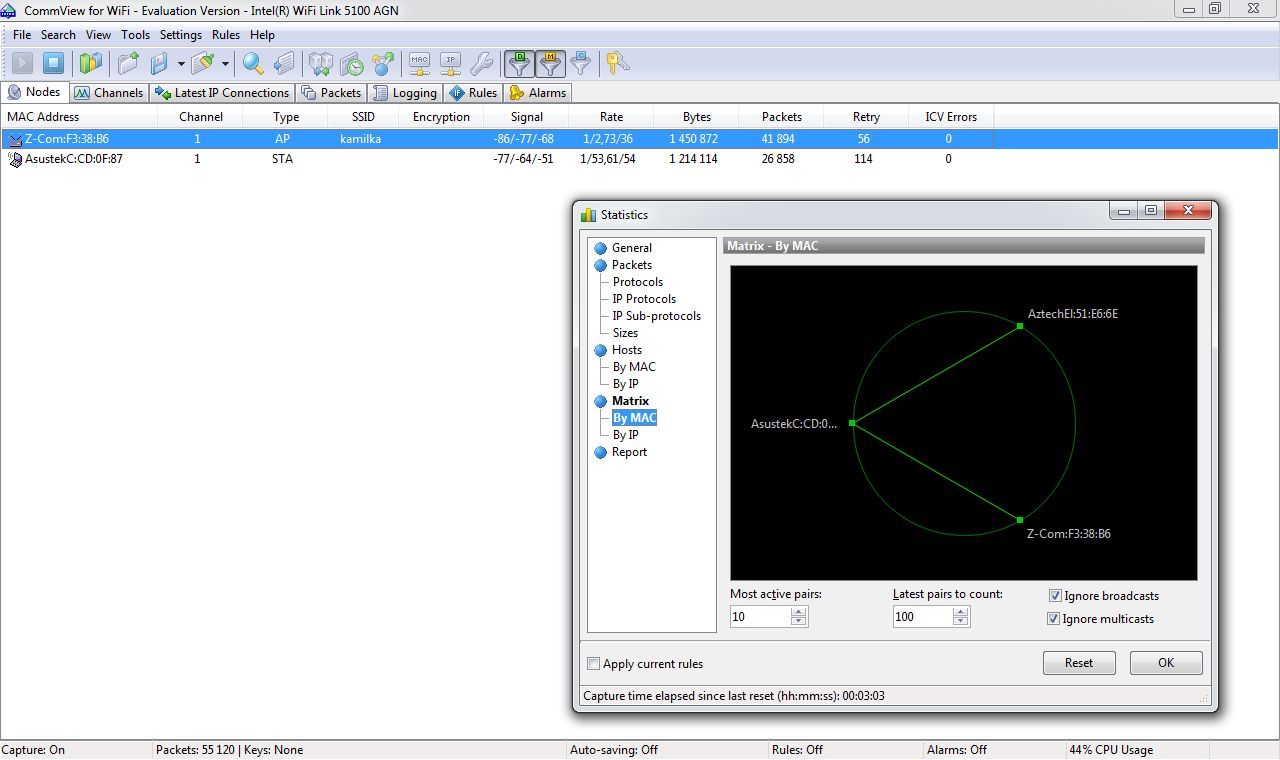The width and height of the screenshot is (1280, 760).
Task: Increase Latest pairs to count spinner
Action: pyautogui.click(x=960, y=612)
